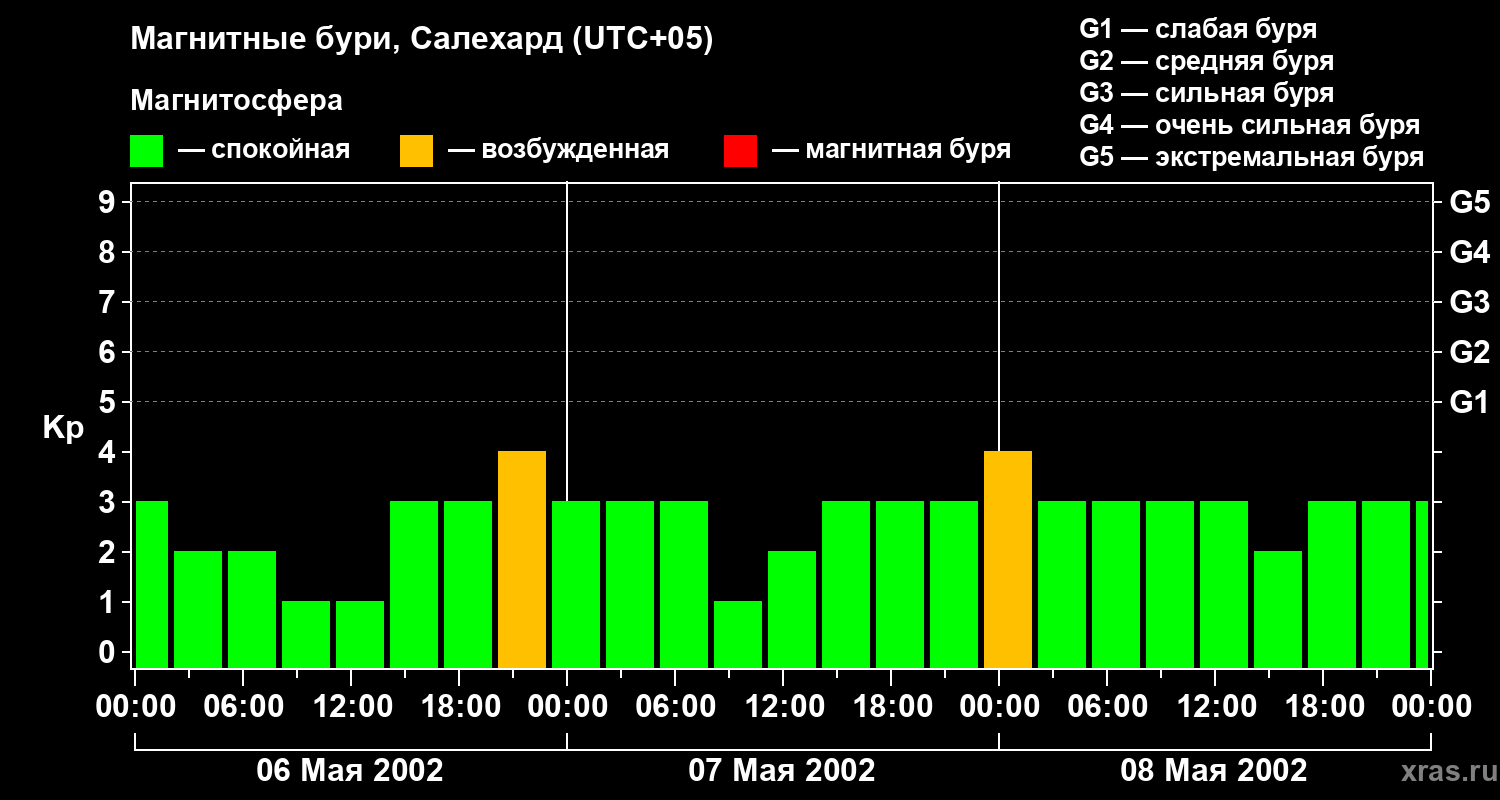Click the '18:00' time label under 08 Мая
Image resolution: width=1500 pixels, height=800 pixels.
point(1323,707)
